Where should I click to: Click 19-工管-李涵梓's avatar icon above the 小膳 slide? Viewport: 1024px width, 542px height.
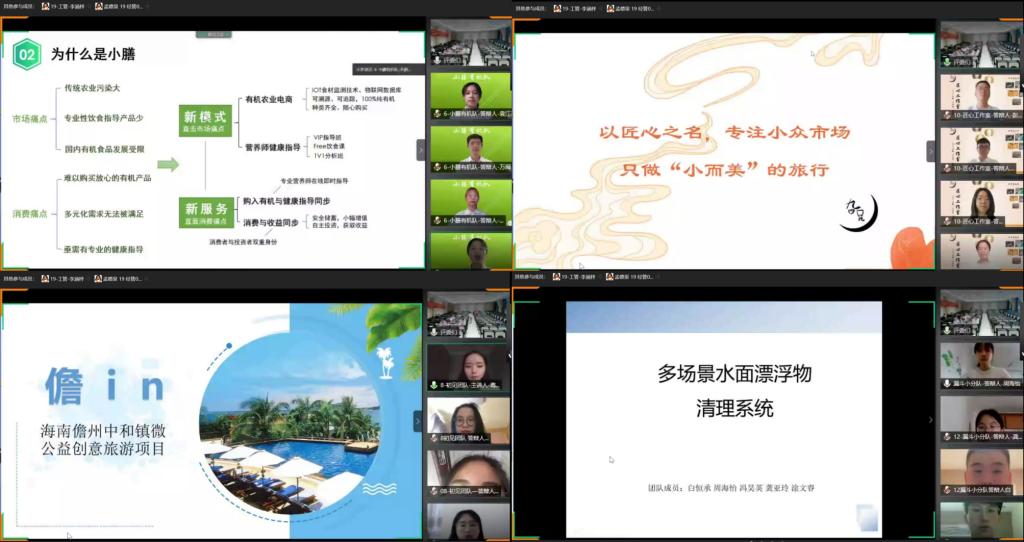coord(46,6)
